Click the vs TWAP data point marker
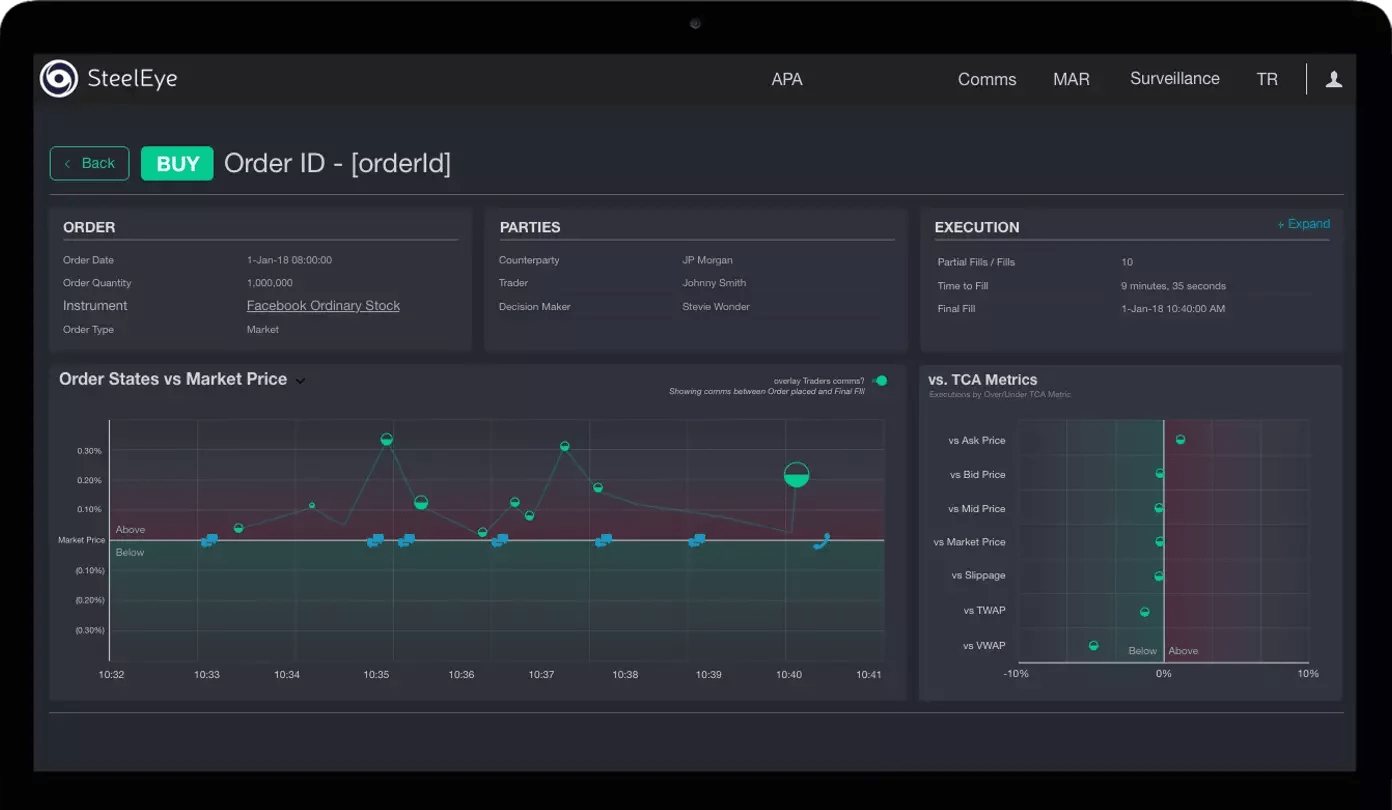Viewport: 1392px width, 810px height. 1145,612
